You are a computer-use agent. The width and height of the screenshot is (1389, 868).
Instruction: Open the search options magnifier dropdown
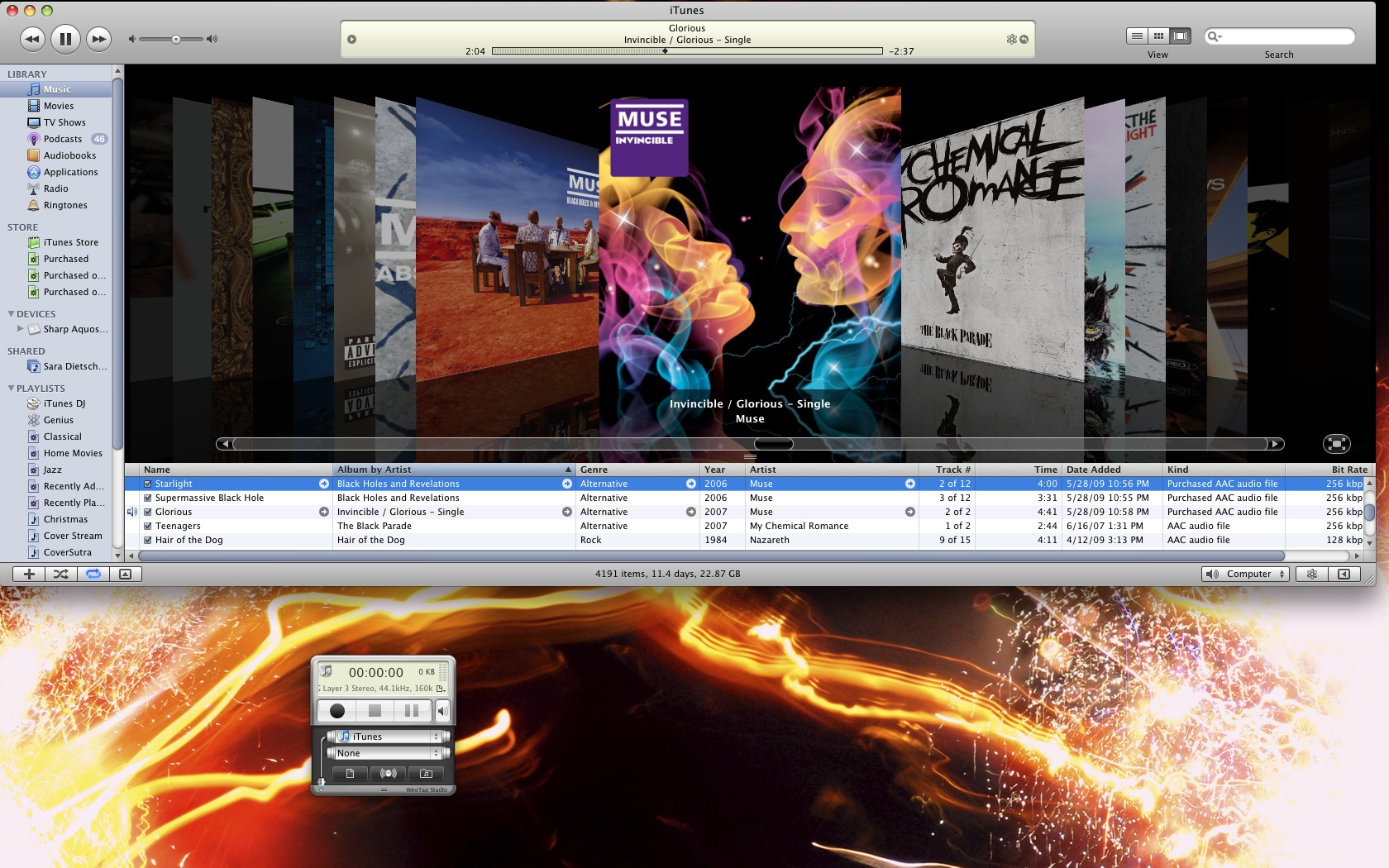click(x=1214, y=36)
